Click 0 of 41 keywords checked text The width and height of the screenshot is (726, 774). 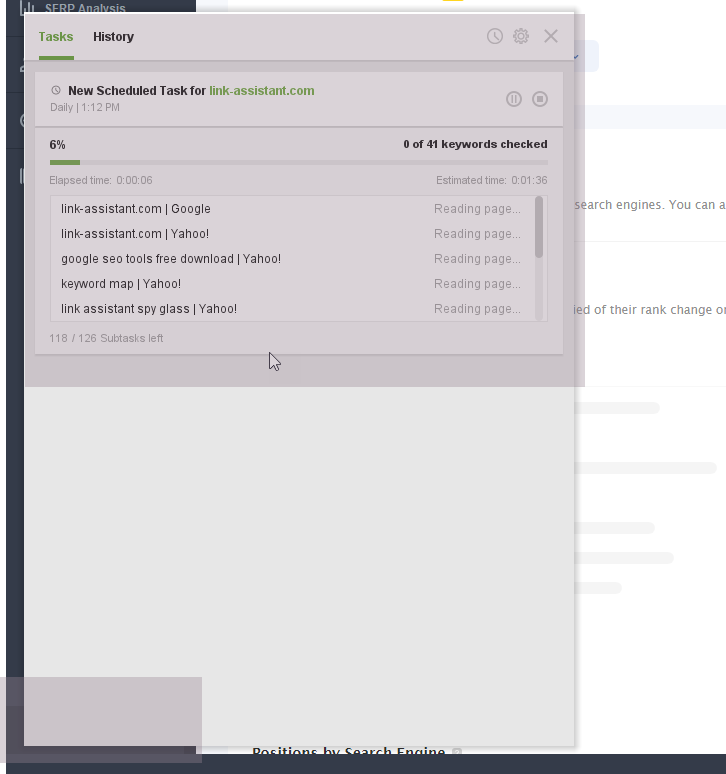pyautogui.click(x=475, y=144)
